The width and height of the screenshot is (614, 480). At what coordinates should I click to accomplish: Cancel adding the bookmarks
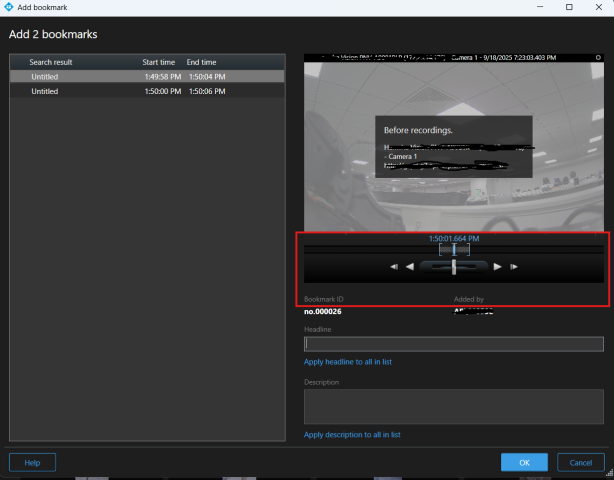[x=580, y=463]
